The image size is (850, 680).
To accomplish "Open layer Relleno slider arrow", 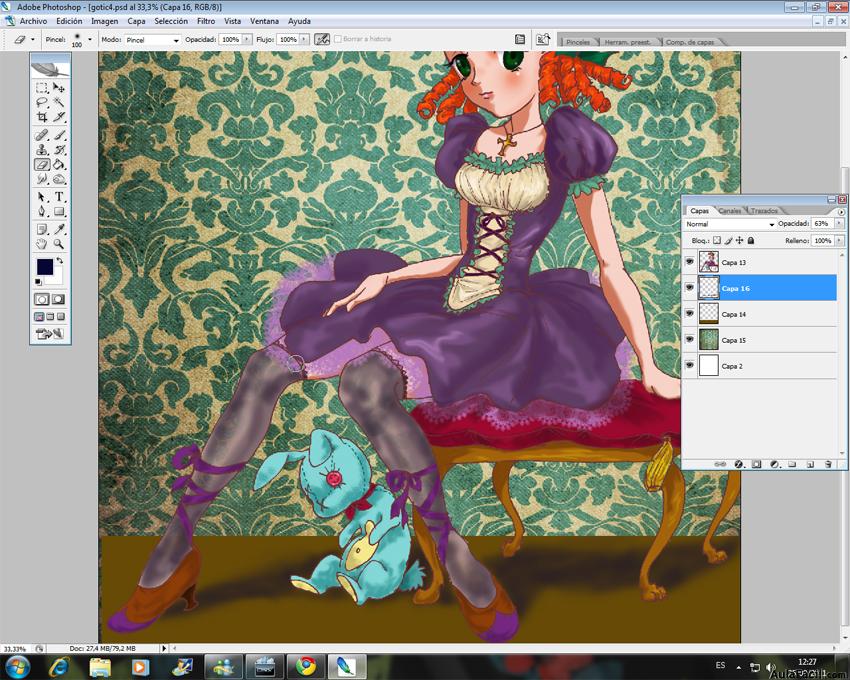I will (839, 240).
